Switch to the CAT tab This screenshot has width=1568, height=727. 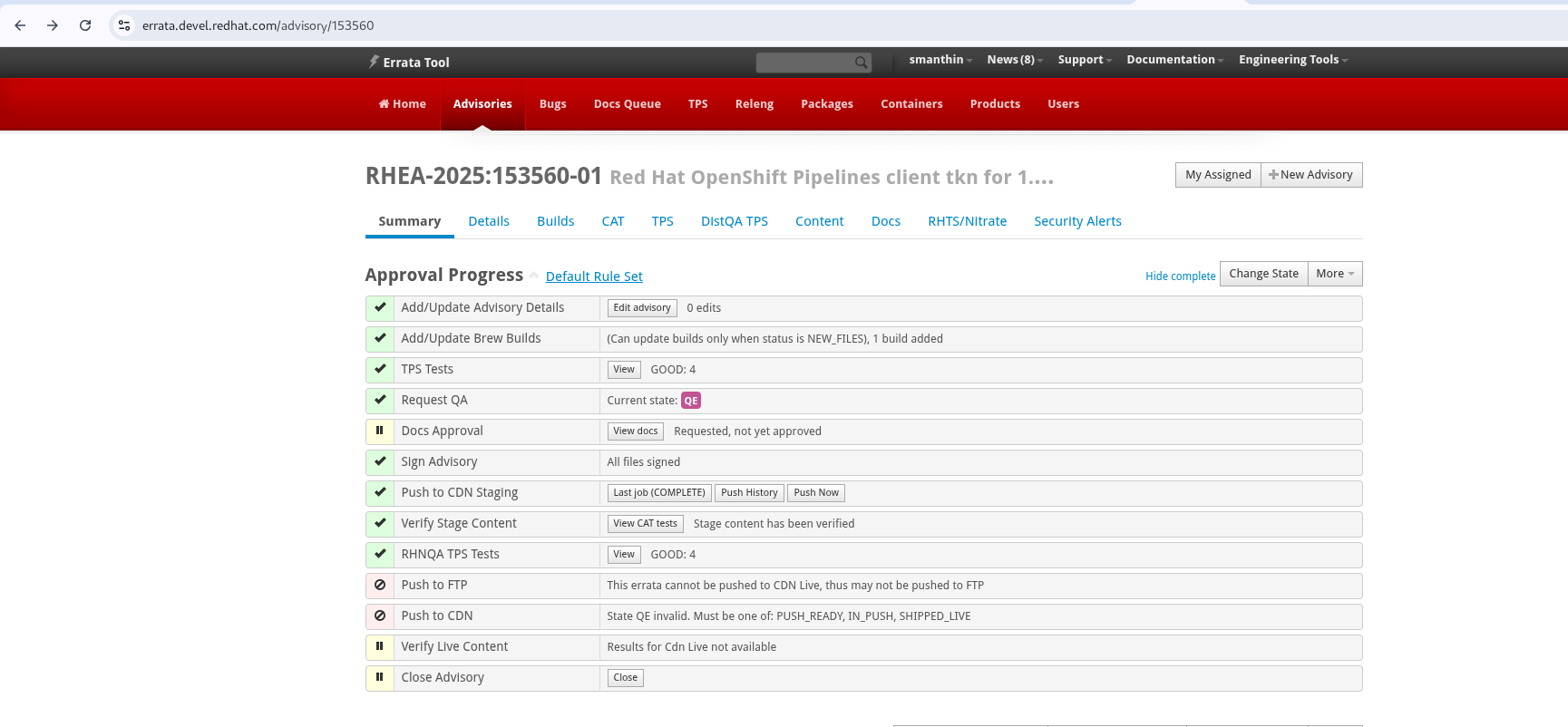point(613,221)
